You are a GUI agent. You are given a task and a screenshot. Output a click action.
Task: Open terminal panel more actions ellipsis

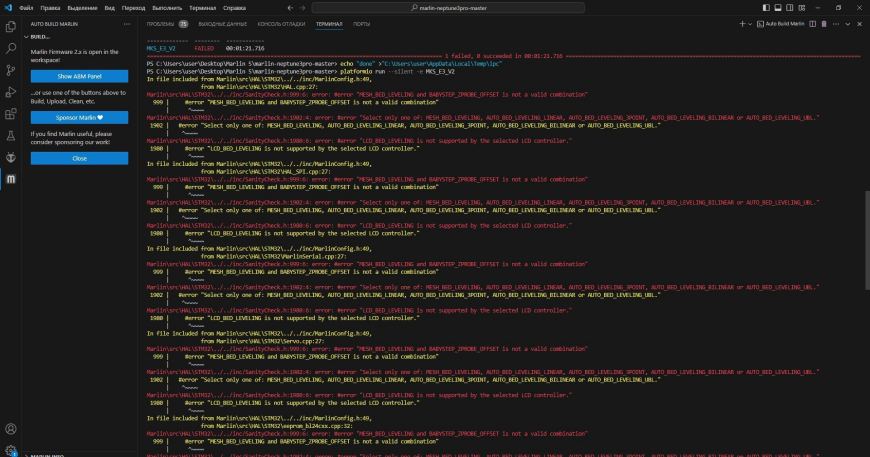point(836,24)
